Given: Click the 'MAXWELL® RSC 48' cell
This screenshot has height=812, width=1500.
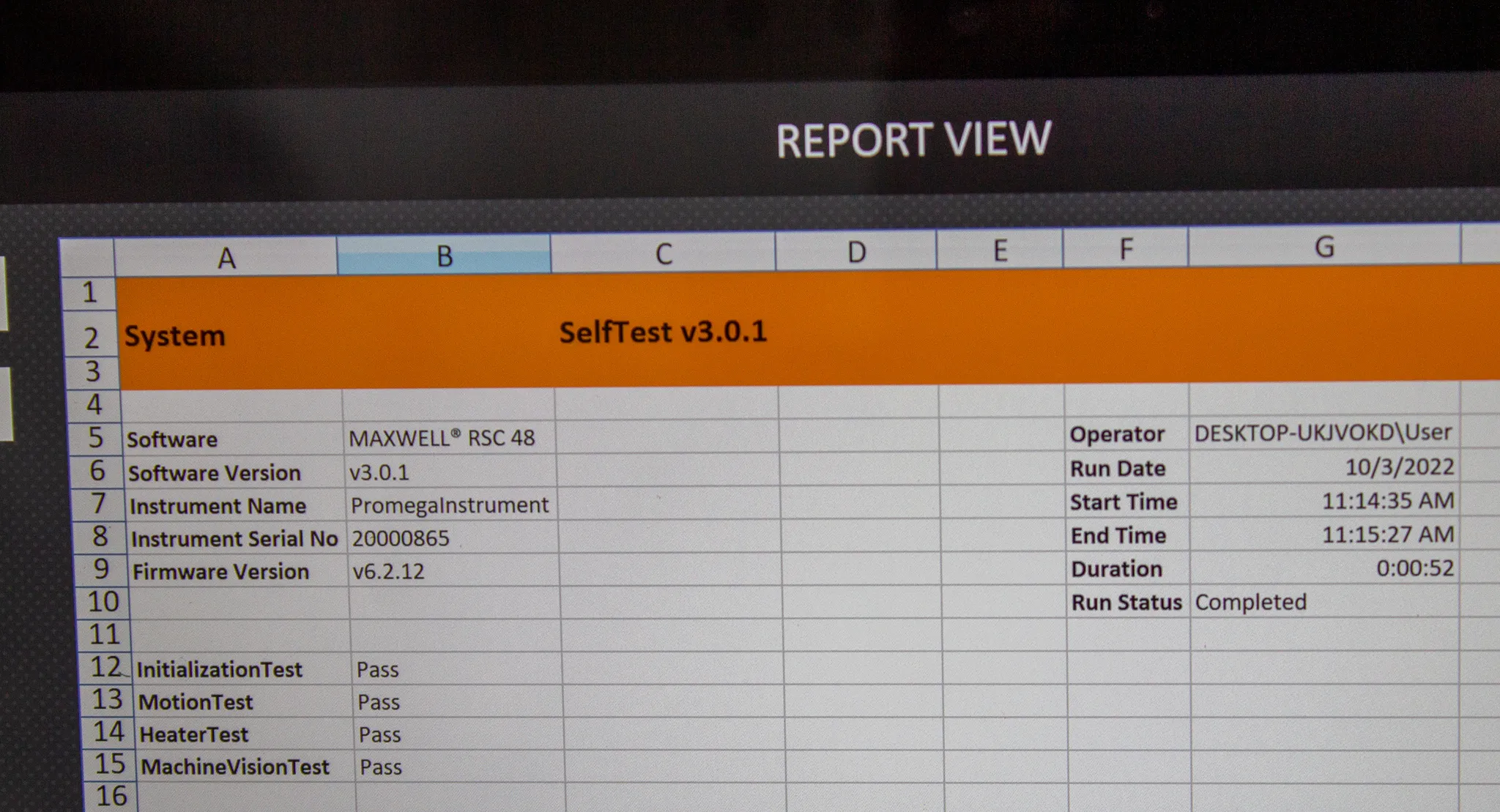Looking at the screenshot, I should click(x=449, y=438).
